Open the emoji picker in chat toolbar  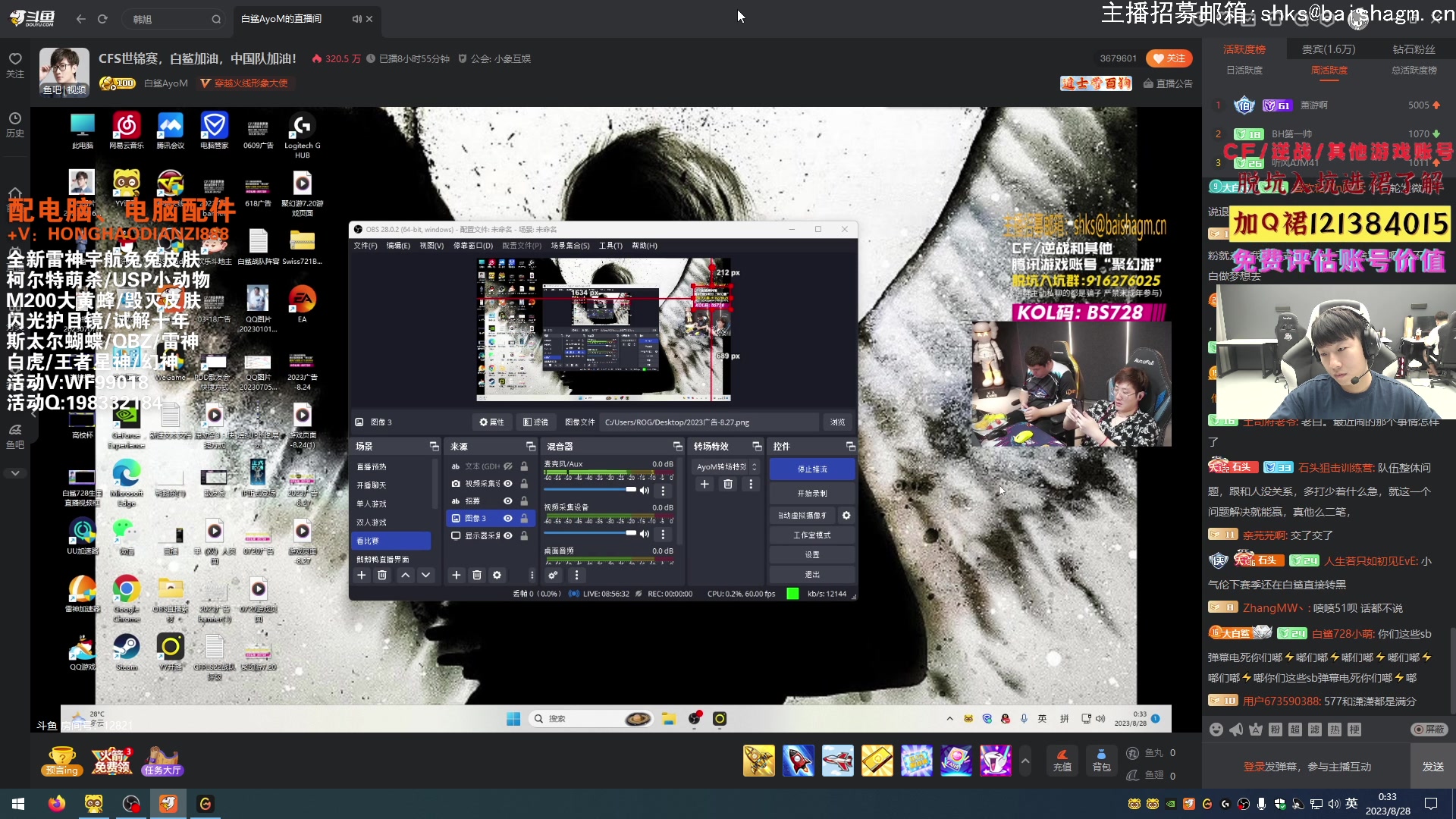coord(1216,729)
